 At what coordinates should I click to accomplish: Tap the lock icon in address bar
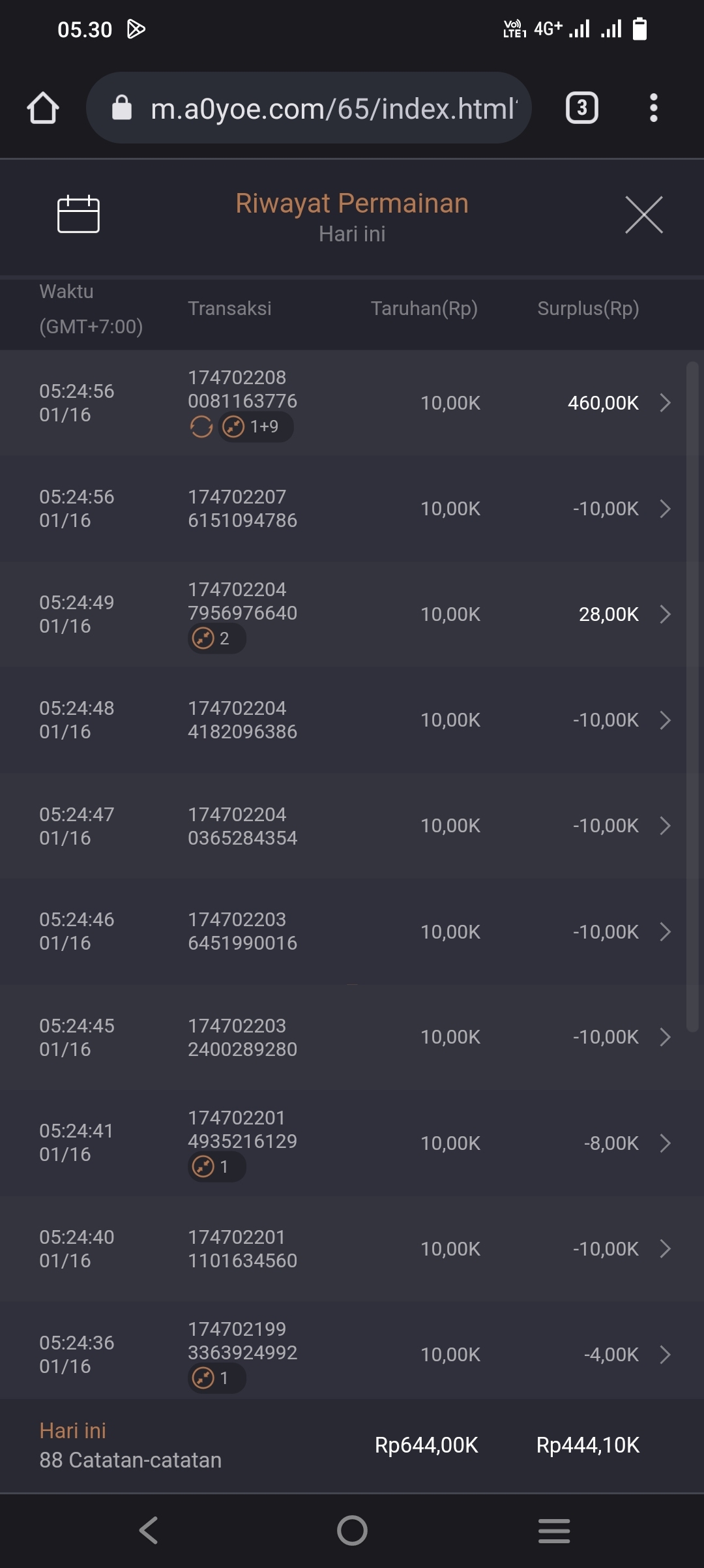coord(122,108)
